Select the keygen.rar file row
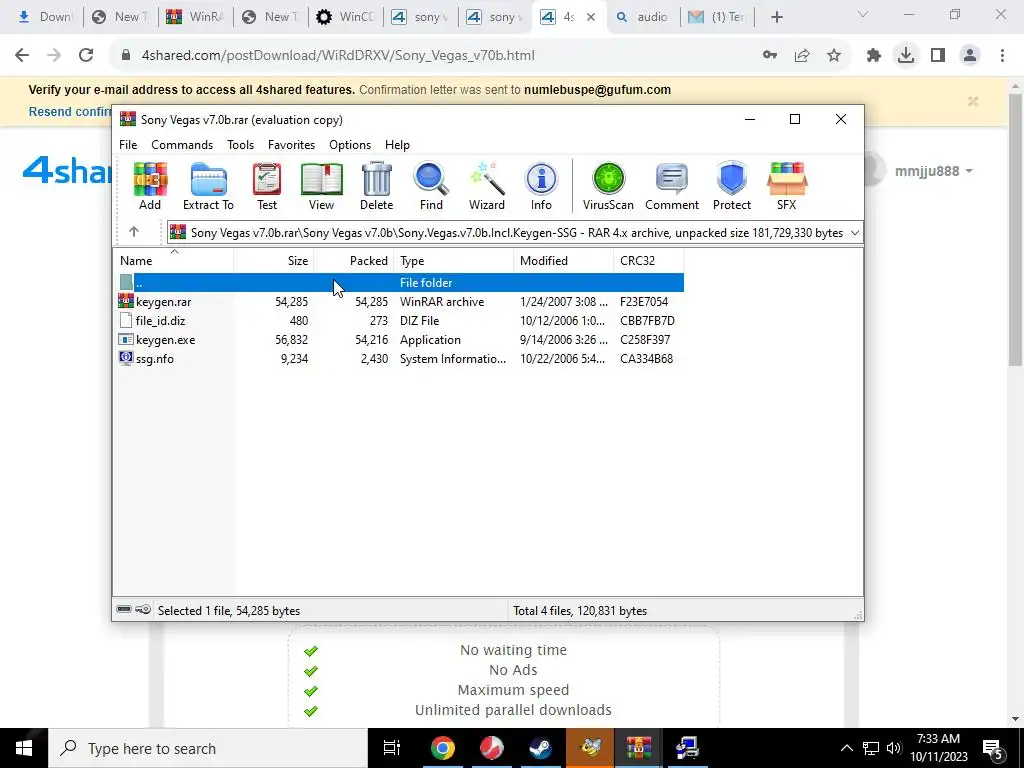Viewport: 1024px width, 768px height. coord(400,302)
